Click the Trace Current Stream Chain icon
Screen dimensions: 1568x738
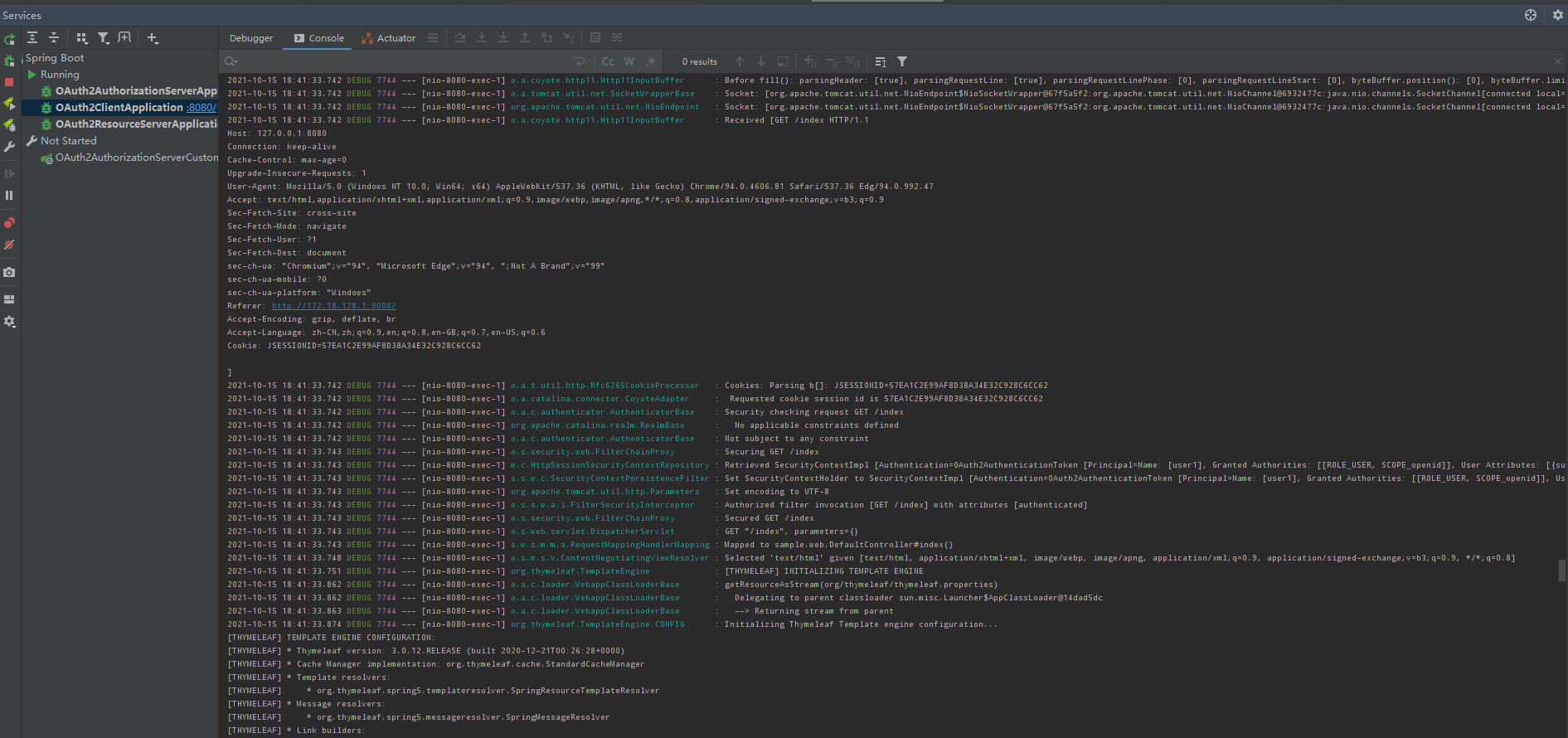617,37
